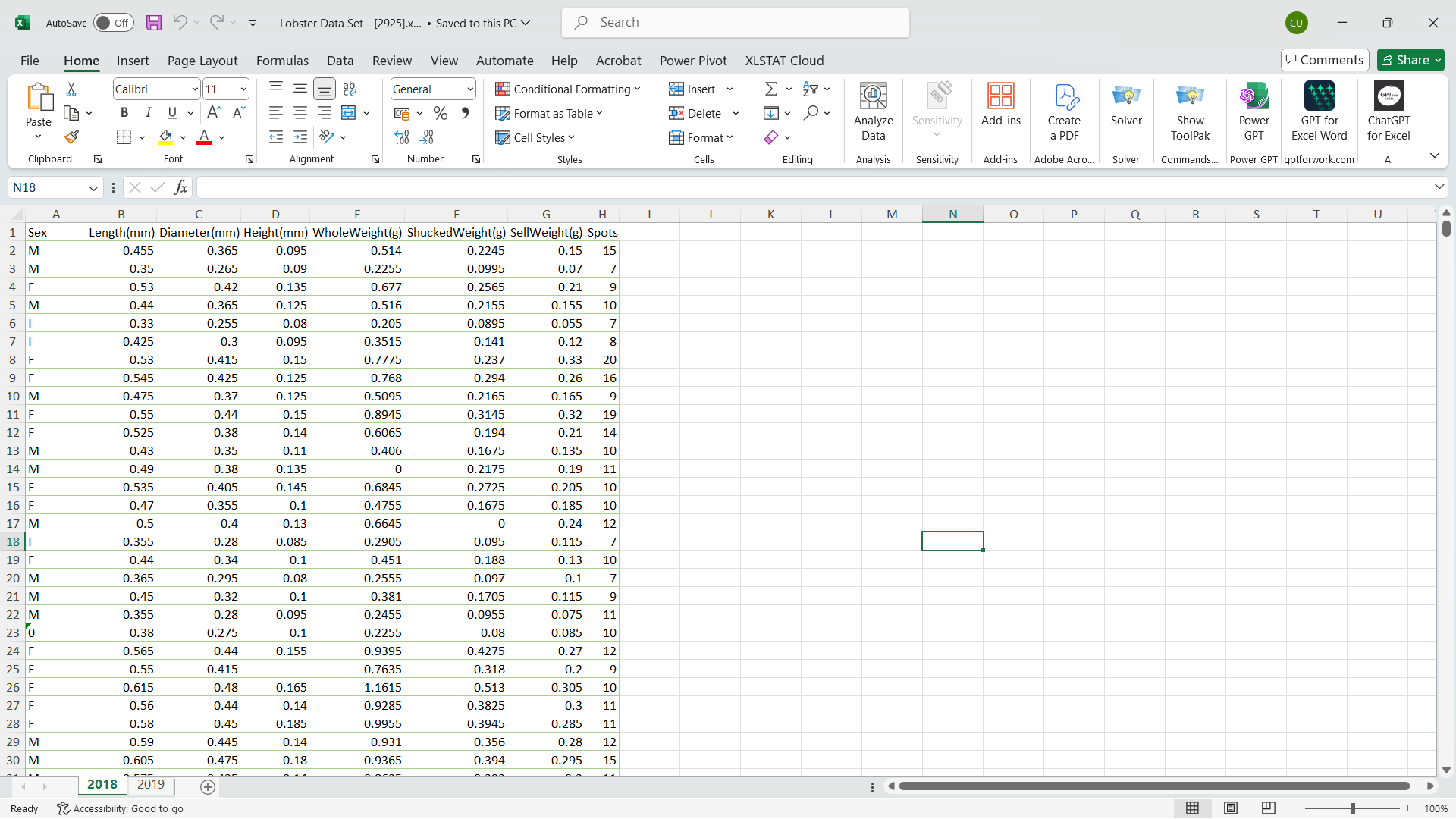This screenshot has height=819, width=1456.
Task: Switch to the 2019 sheet tab
Action: point(150,785)
